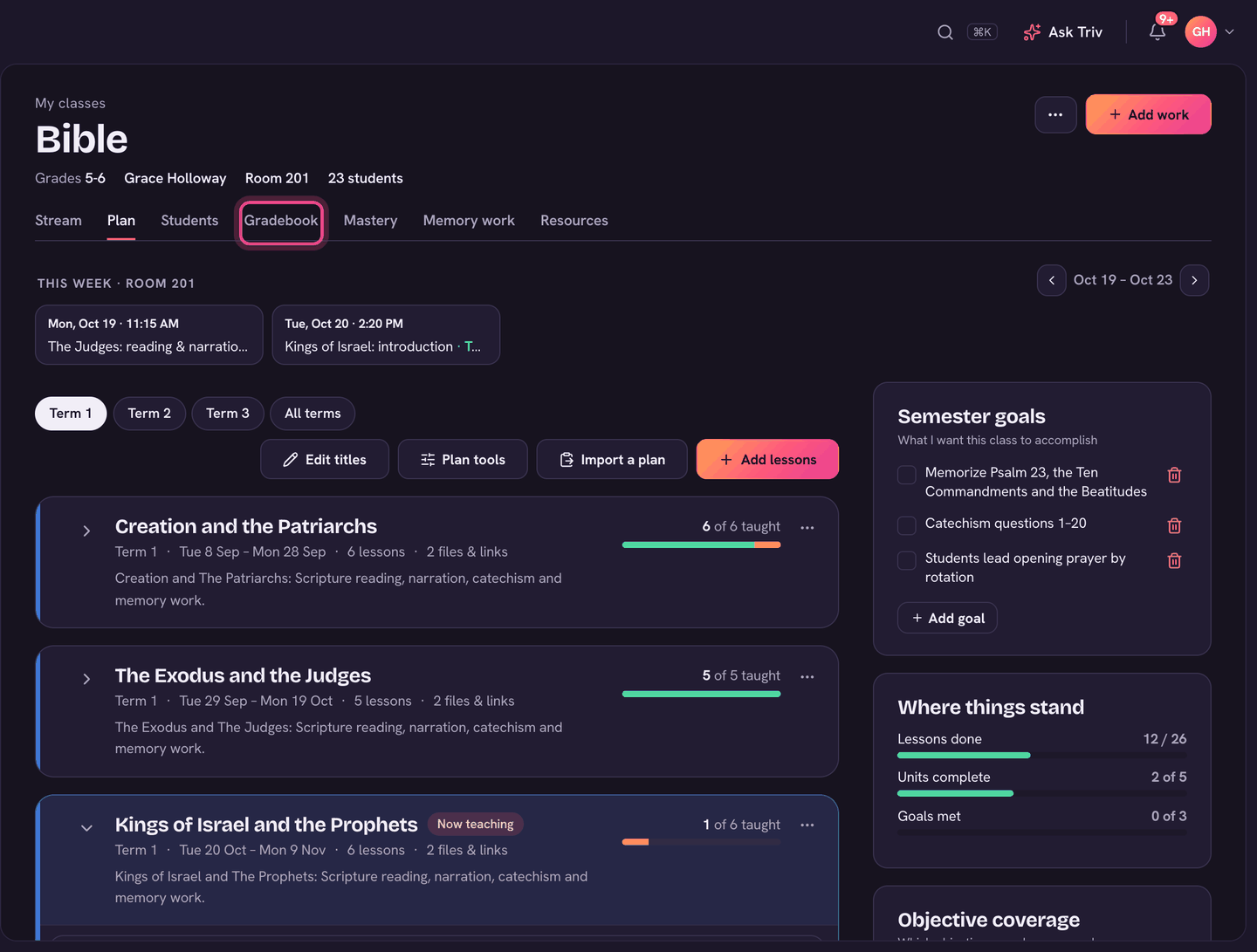Open Ask Triv assistant
The image size is (1257, 952).
[x=1063, y=32]
